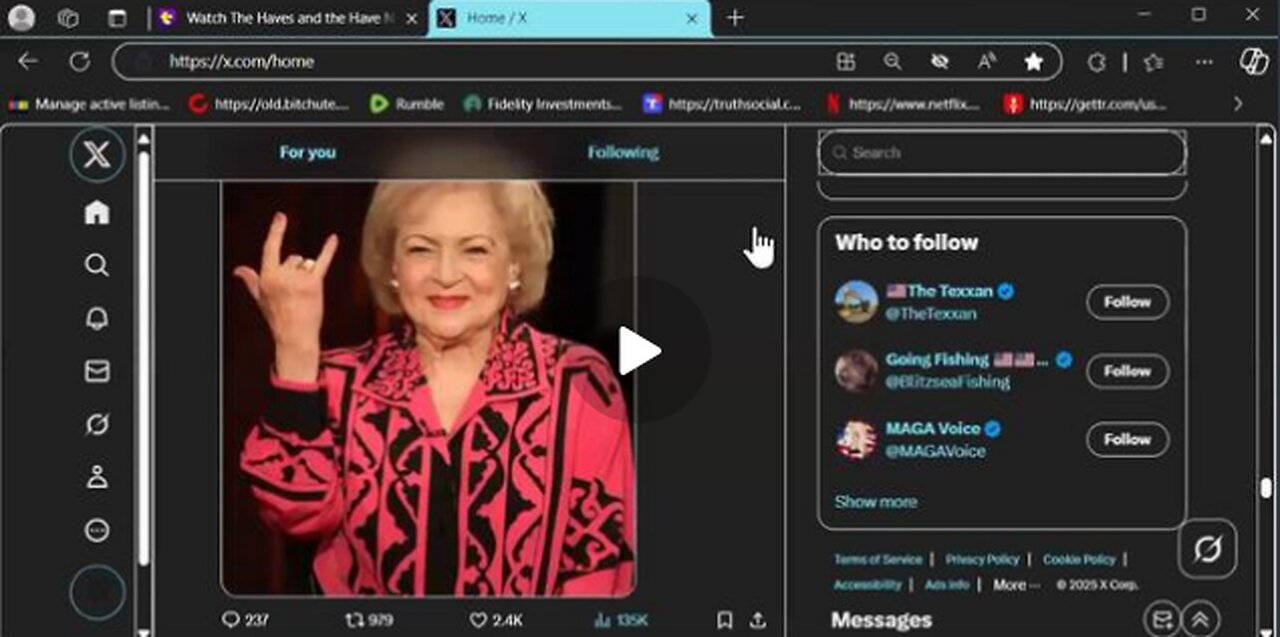Screen dimensions: 1280x637
Task: Click the X Search field
Action: [1002, 153]
